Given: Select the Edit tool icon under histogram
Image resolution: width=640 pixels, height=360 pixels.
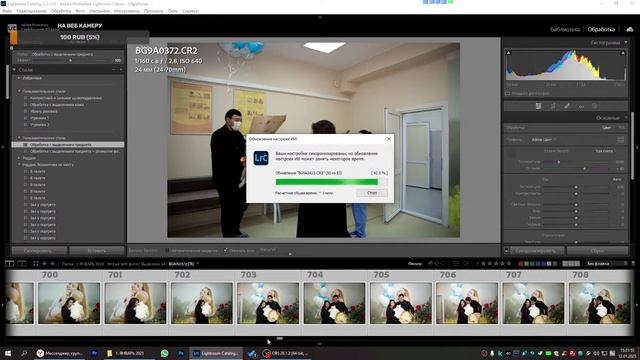Looking at the screenshot, I should 538,106.
